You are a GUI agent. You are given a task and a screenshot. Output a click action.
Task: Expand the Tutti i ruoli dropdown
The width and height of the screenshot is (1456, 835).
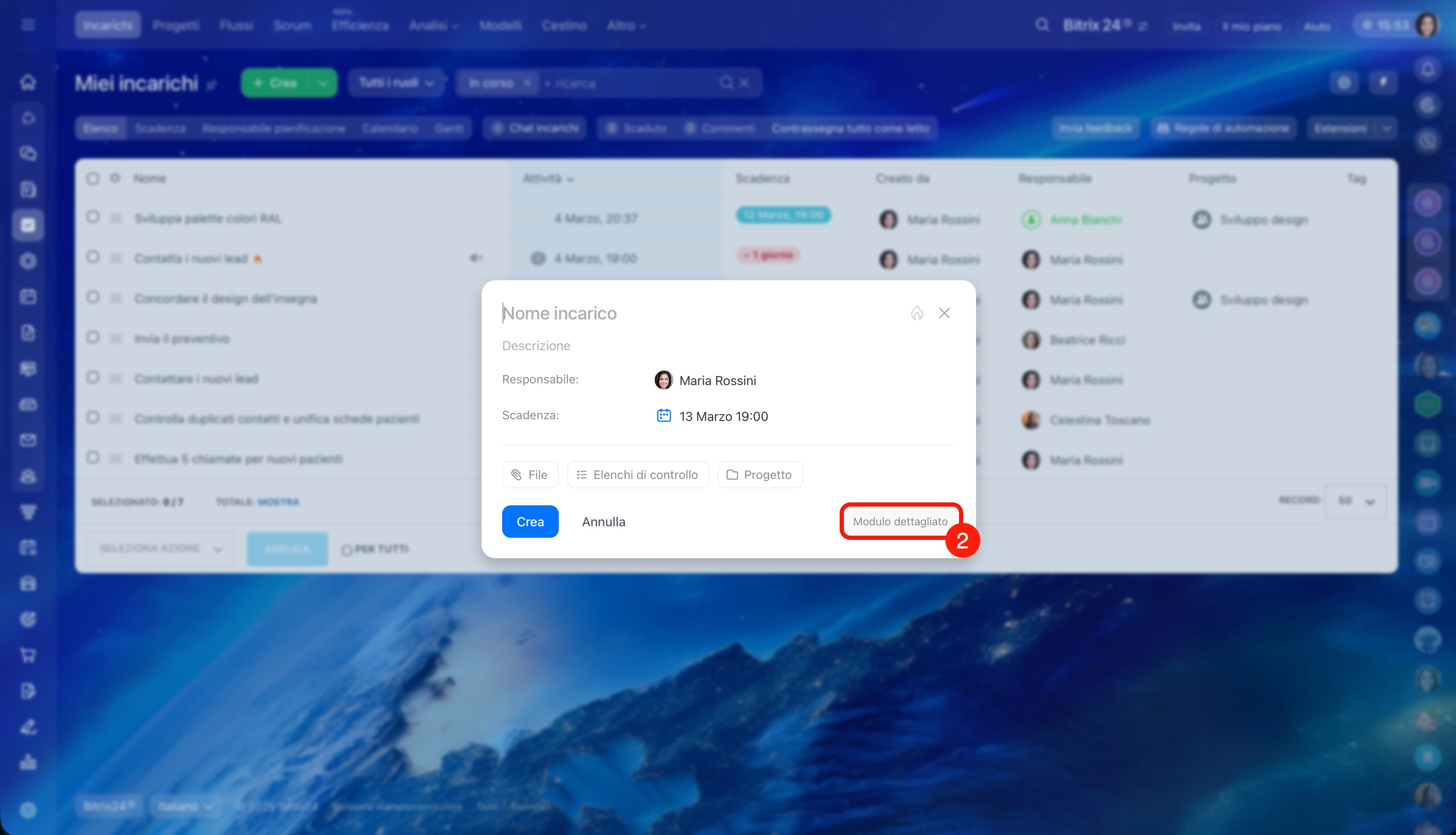click(x=396, y=83)
